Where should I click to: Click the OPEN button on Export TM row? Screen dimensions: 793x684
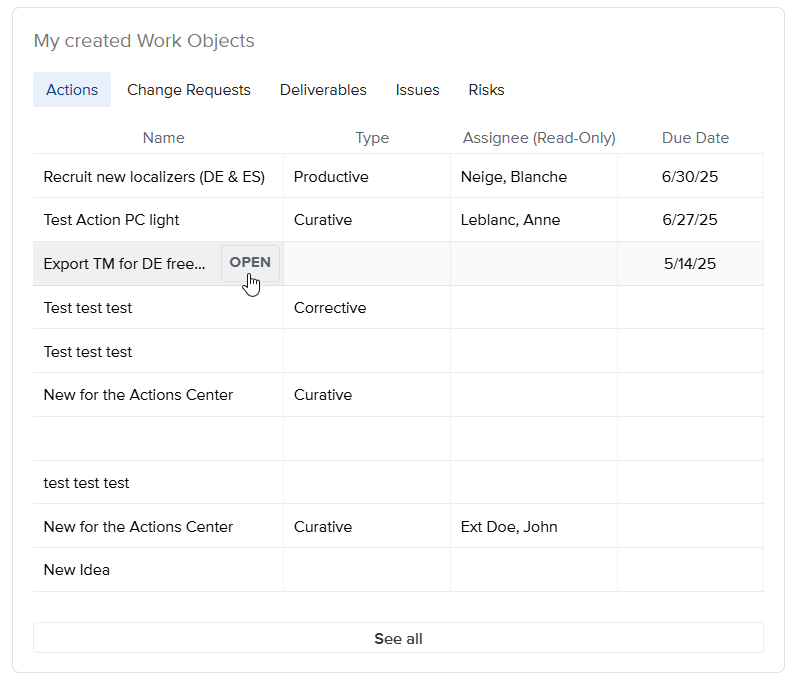(250, 263)
